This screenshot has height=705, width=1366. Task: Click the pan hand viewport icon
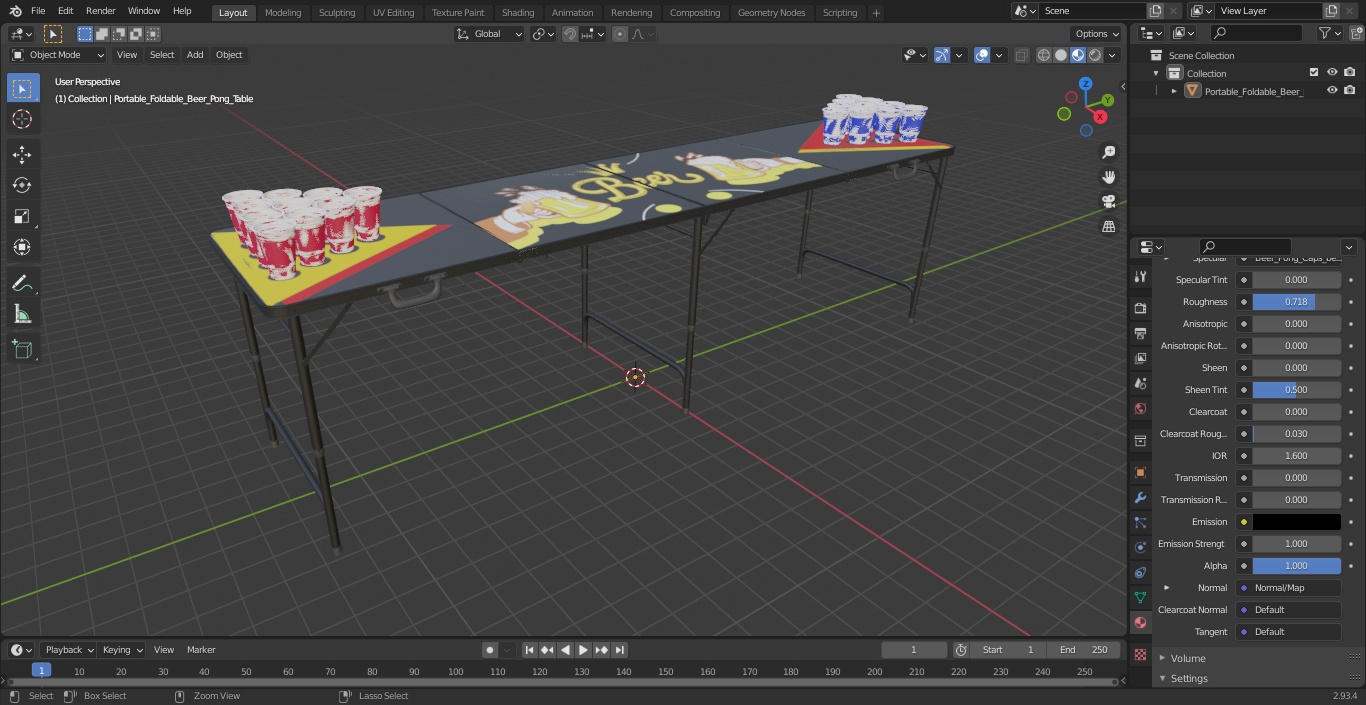[x=1109, y=177]
